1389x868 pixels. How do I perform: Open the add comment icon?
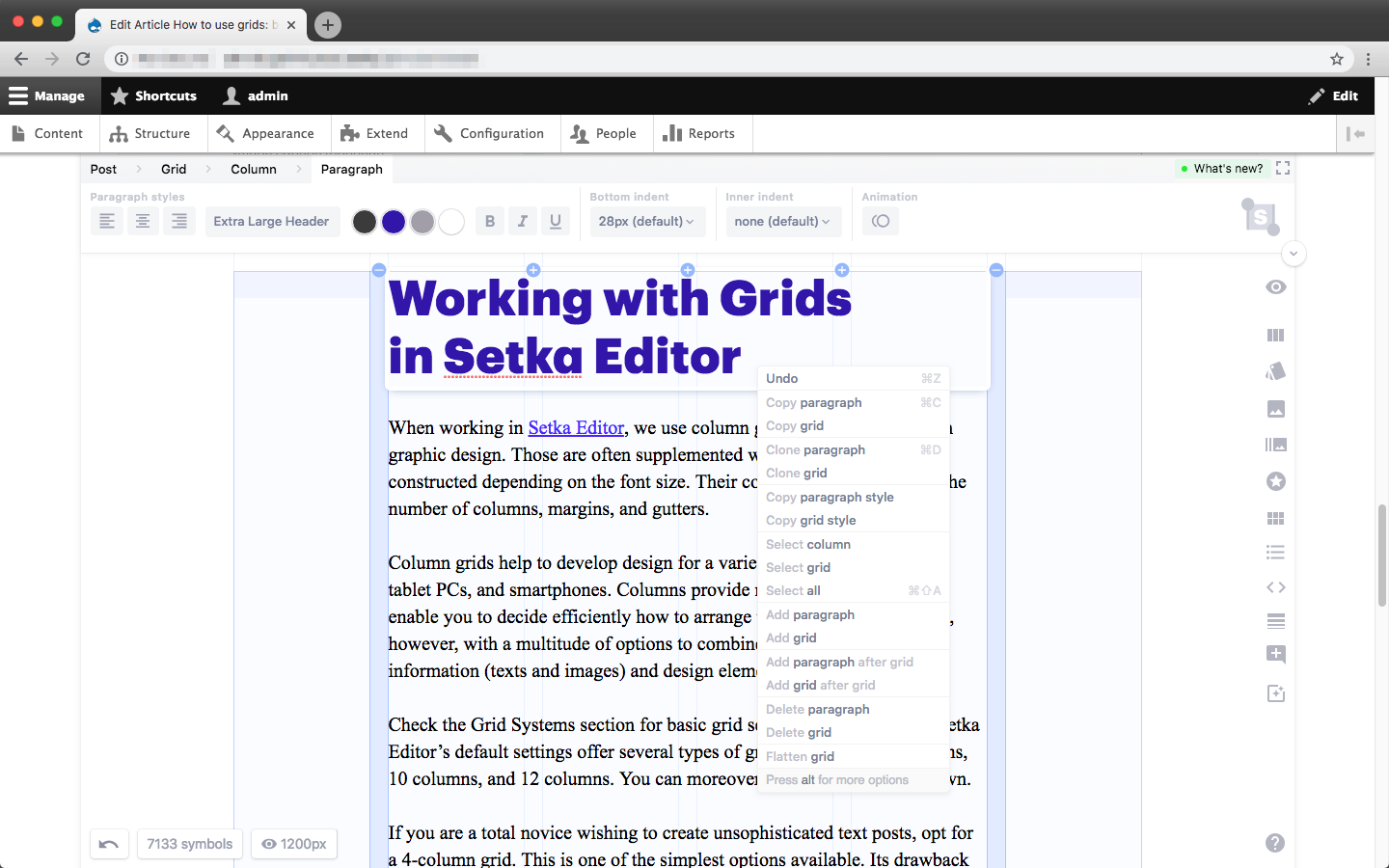pyautogui.click(x=1276, y=655)
